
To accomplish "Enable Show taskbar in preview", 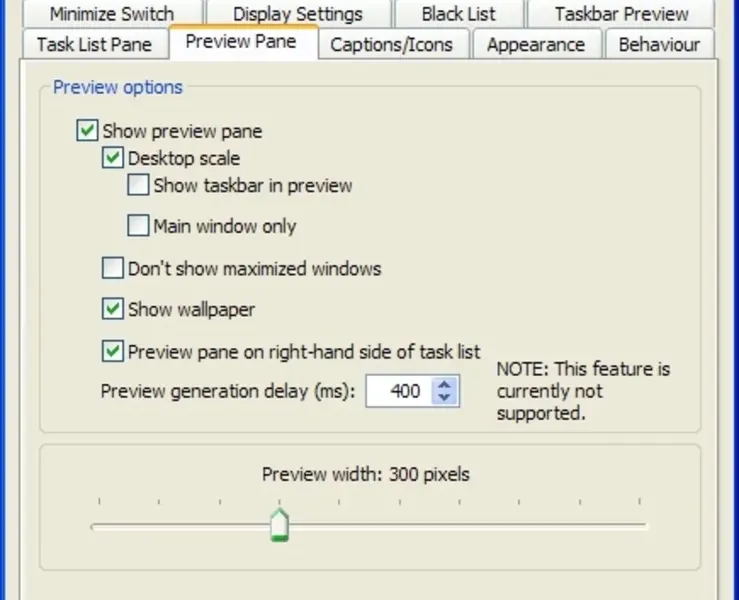I will coord(138,185).
